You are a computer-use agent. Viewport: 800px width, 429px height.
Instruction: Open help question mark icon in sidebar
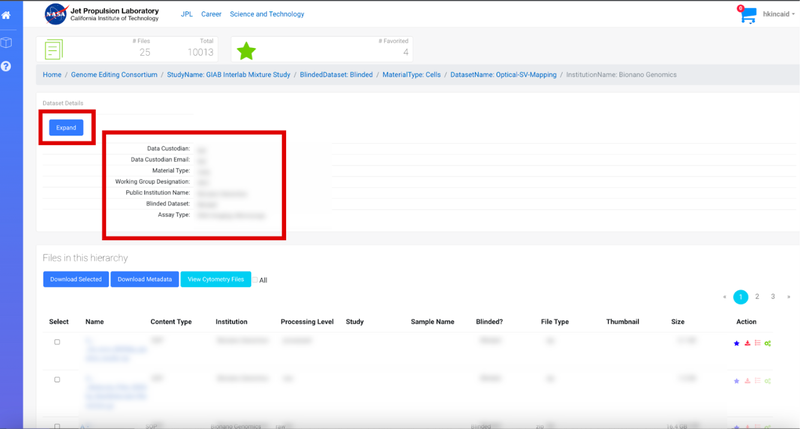[6, 66]
